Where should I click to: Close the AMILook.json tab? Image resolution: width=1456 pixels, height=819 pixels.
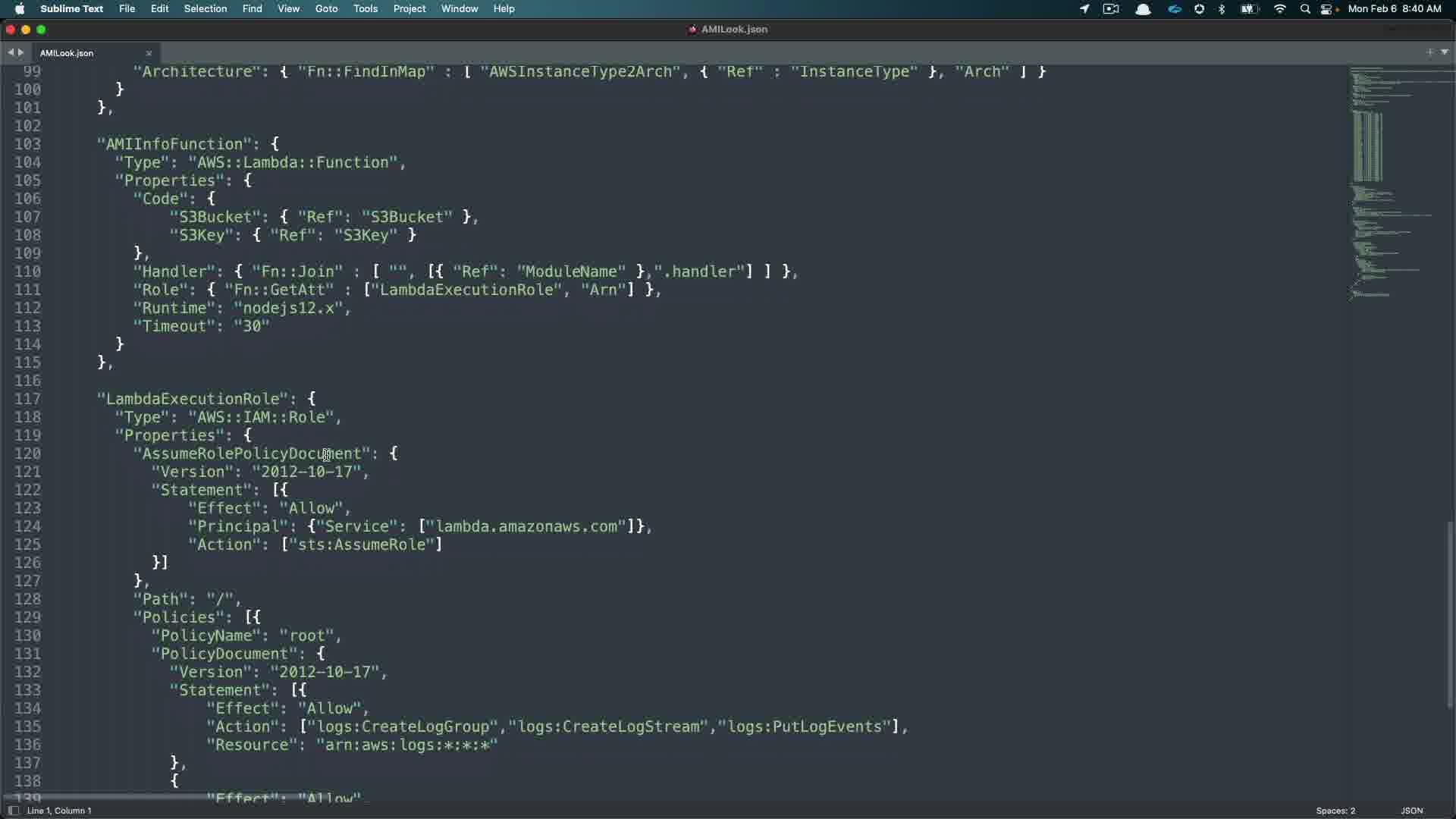[149, 53]
